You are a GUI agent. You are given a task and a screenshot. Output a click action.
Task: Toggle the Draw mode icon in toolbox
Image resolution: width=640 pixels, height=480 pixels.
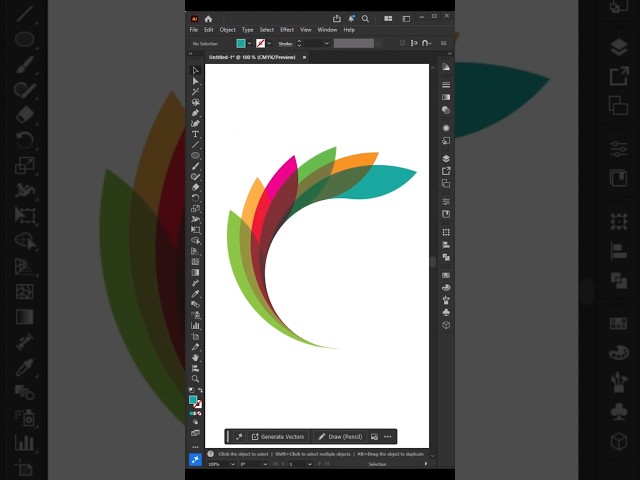196,422
